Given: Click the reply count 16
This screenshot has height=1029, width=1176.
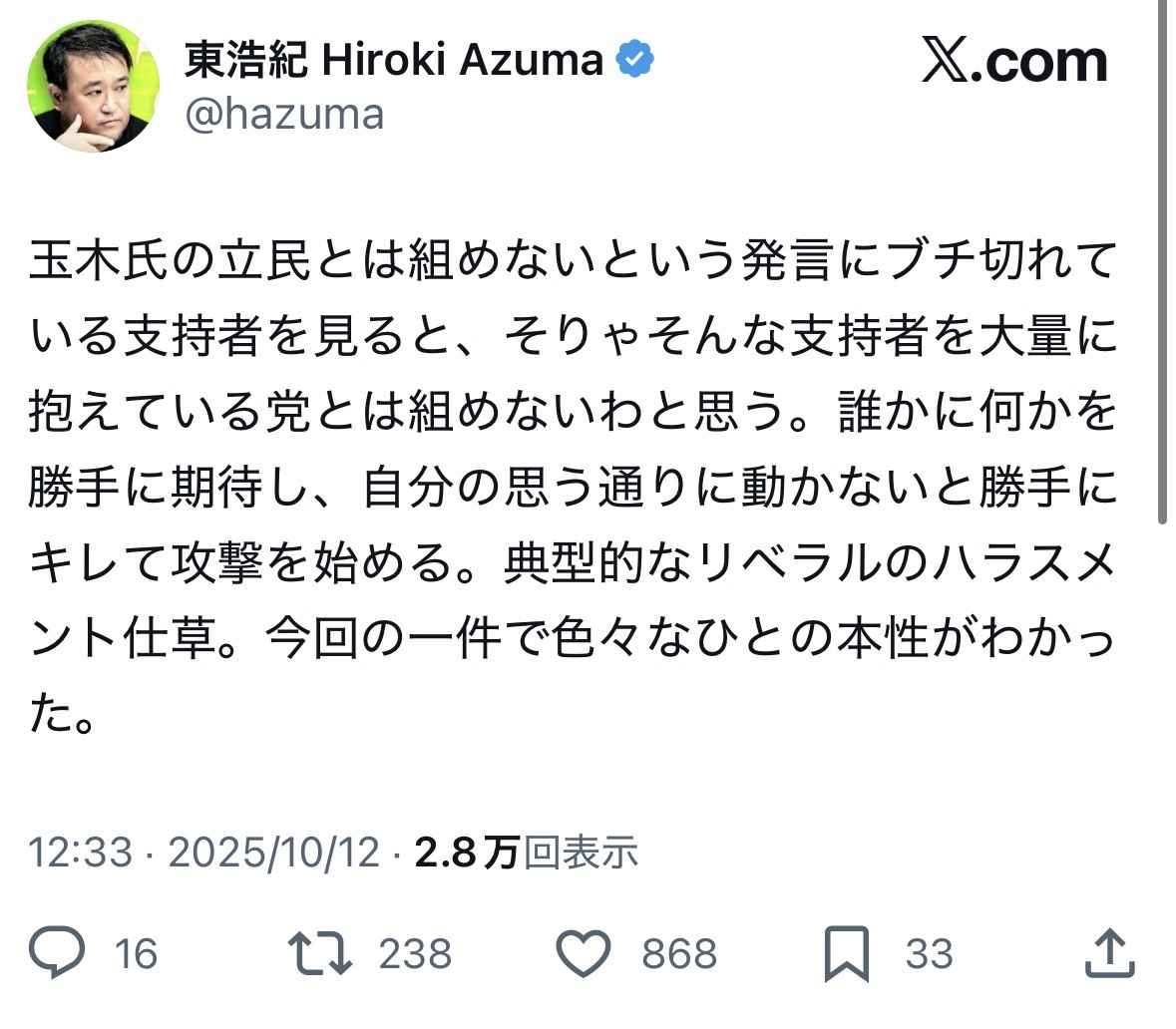Looking at the screenshot, I should point(136,954).
